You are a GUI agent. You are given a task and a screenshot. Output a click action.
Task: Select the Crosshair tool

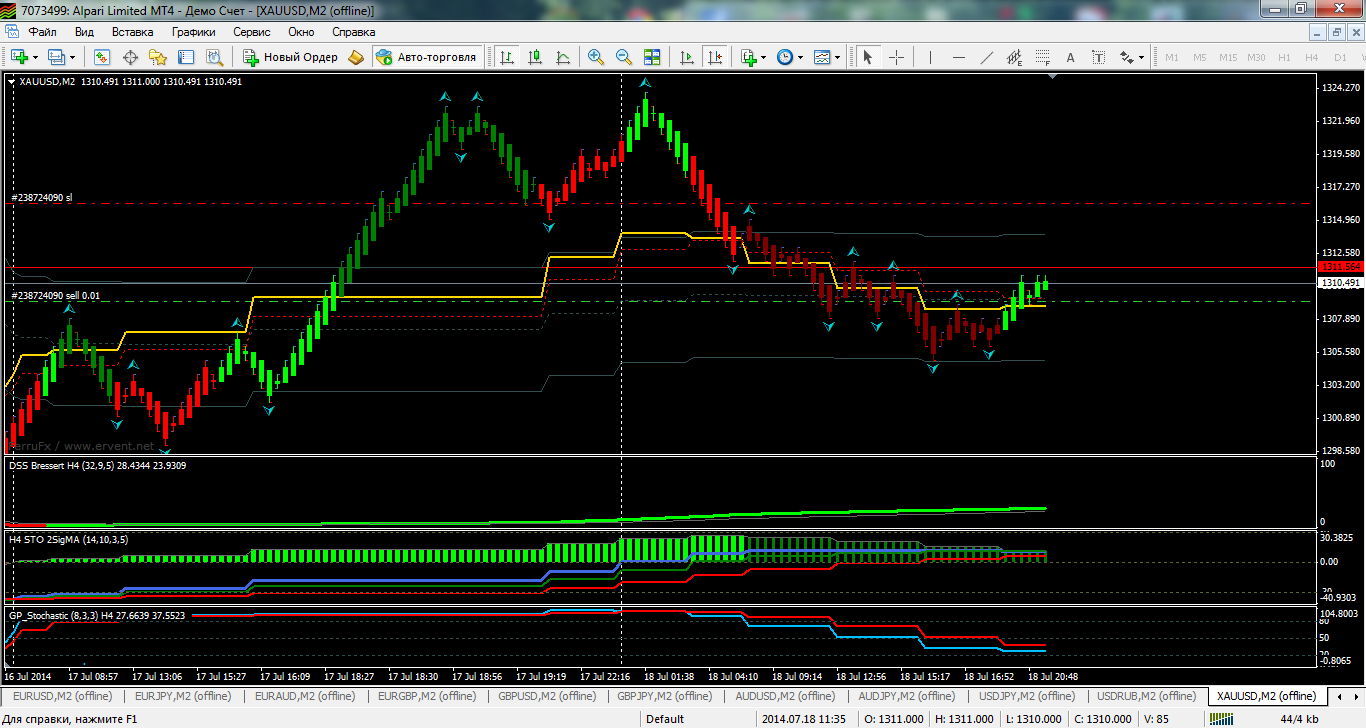[896, 57]
